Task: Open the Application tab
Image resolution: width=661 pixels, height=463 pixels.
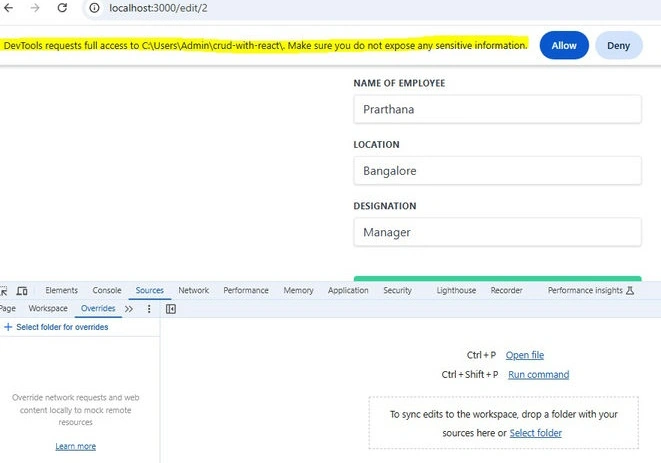Action: [x=348, y=291]
